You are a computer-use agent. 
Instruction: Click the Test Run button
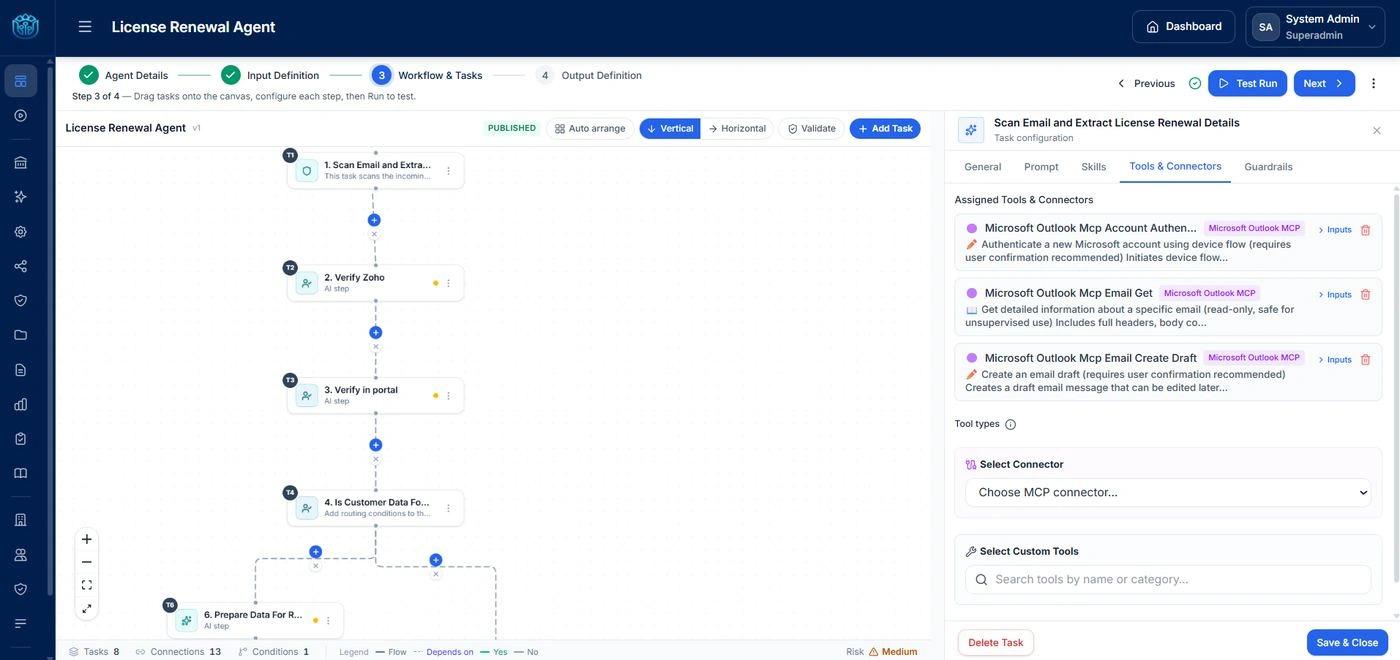(1247, 83)
